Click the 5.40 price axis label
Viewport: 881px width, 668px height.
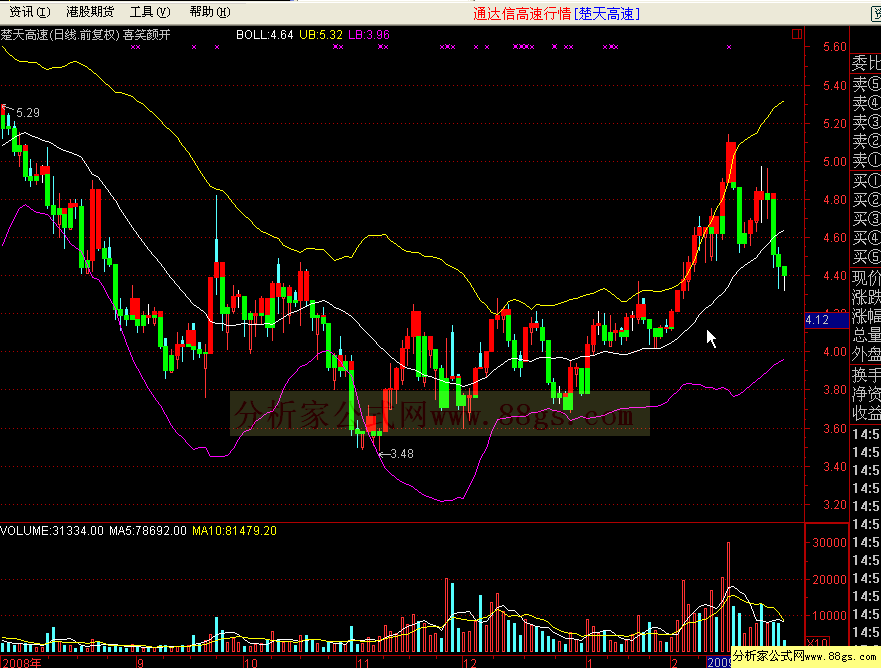pos(834,86)
